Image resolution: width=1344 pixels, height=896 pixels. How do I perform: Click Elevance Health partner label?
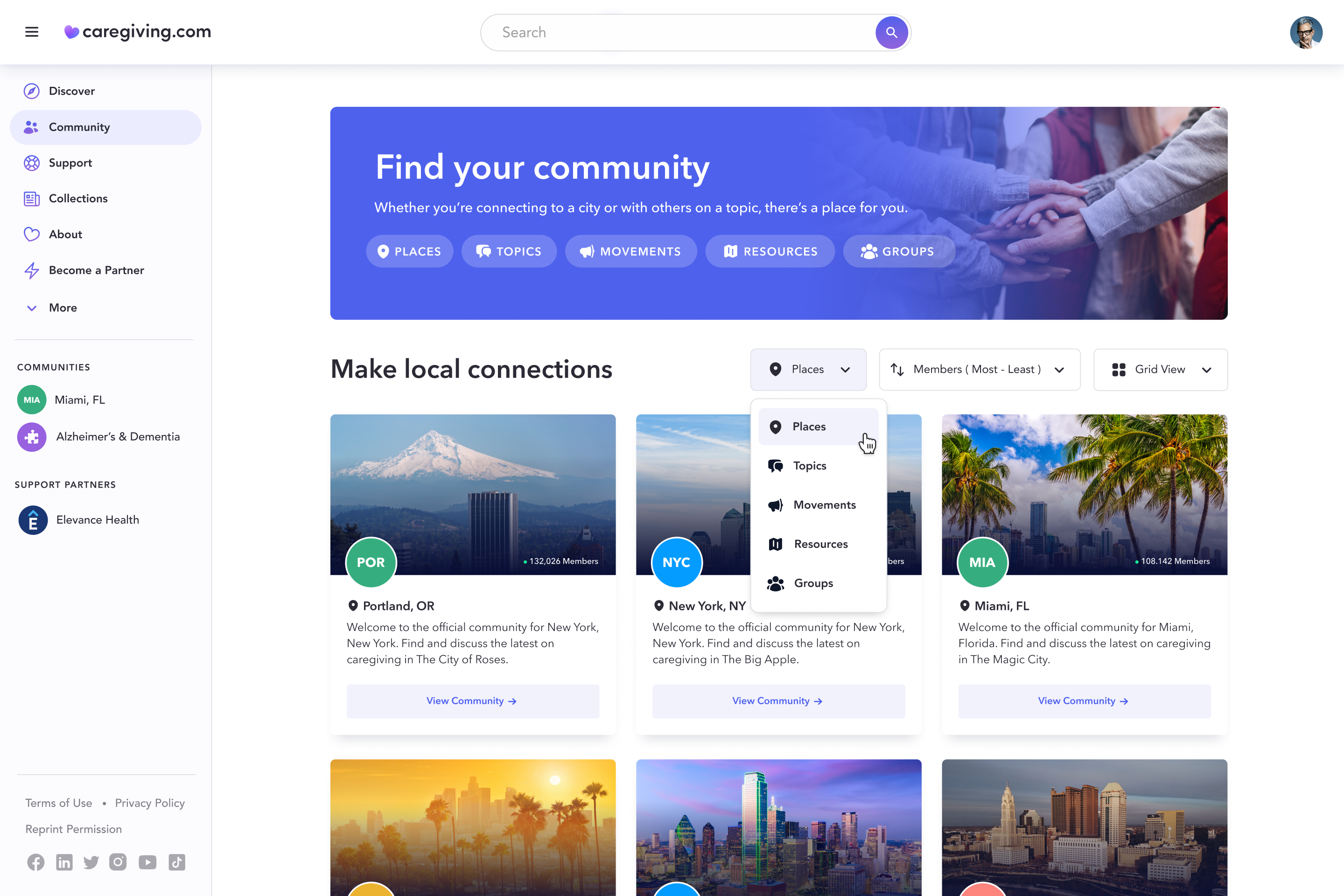98,520
